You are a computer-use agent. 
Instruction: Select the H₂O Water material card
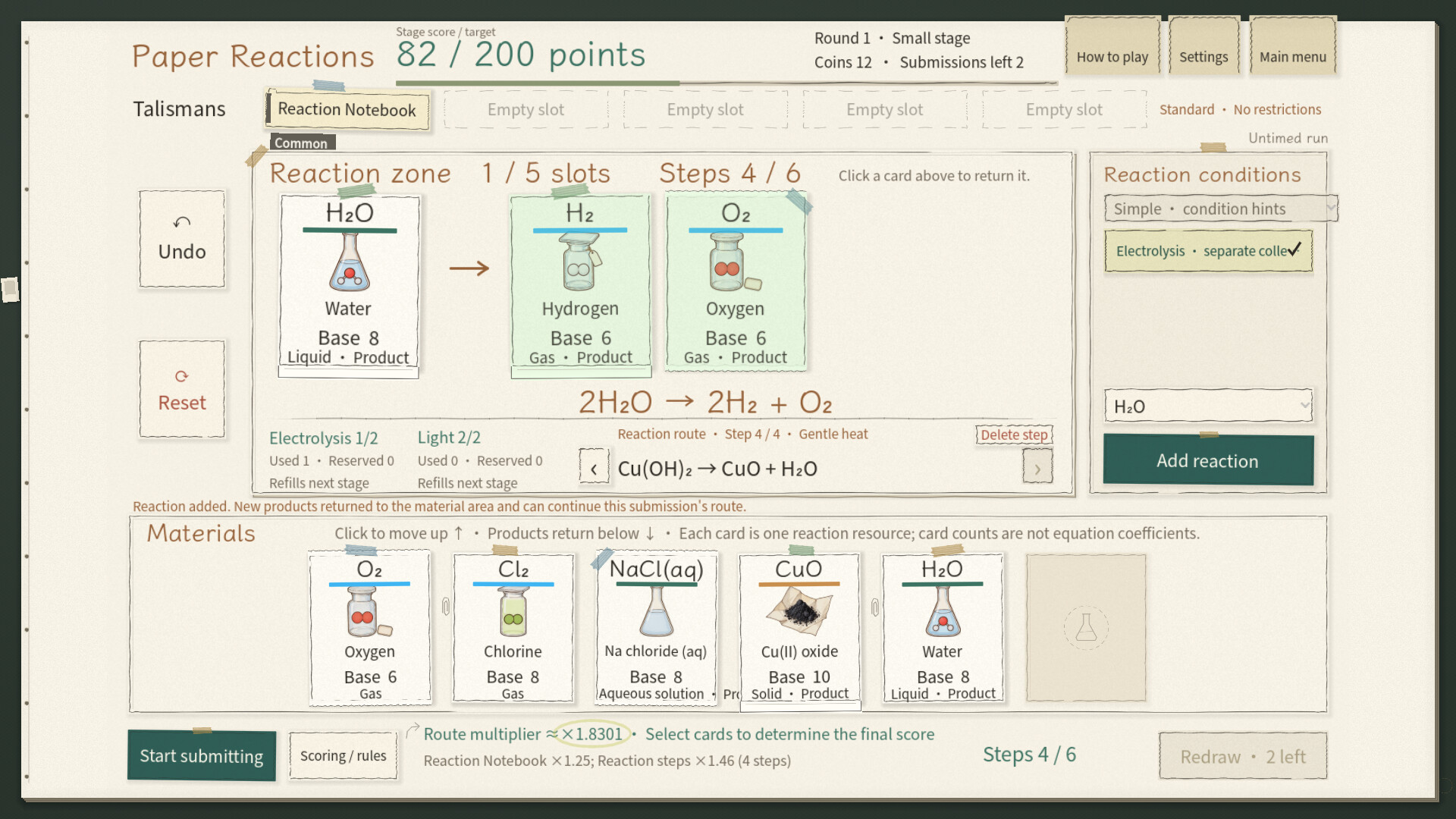[x=943, y=629]
